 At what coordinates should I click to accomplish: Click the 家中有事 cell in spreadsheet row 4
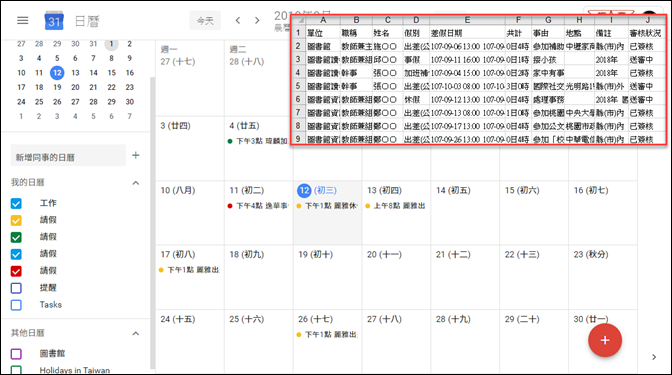pos(548,73)
